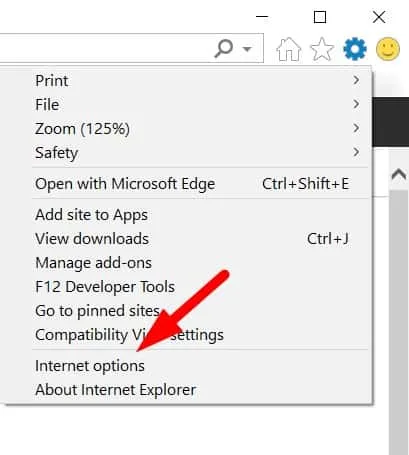Open the gear Tools menu icon
Image resolution: width=409 pixels, height=455 pixels.
355,49
